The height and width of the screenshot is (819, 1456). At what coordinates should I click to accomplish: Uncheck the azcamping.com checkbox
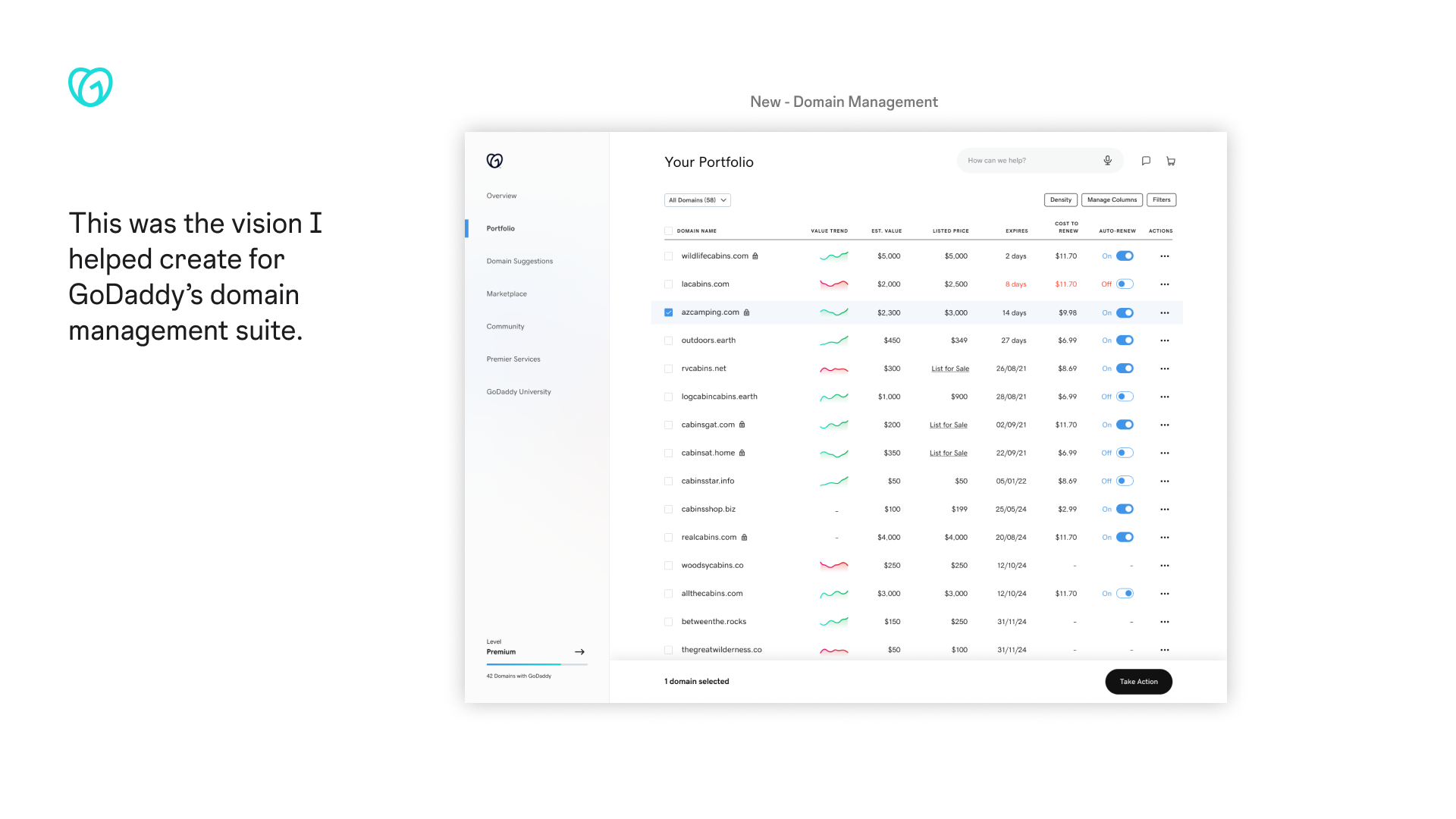(x=669, y=312)
